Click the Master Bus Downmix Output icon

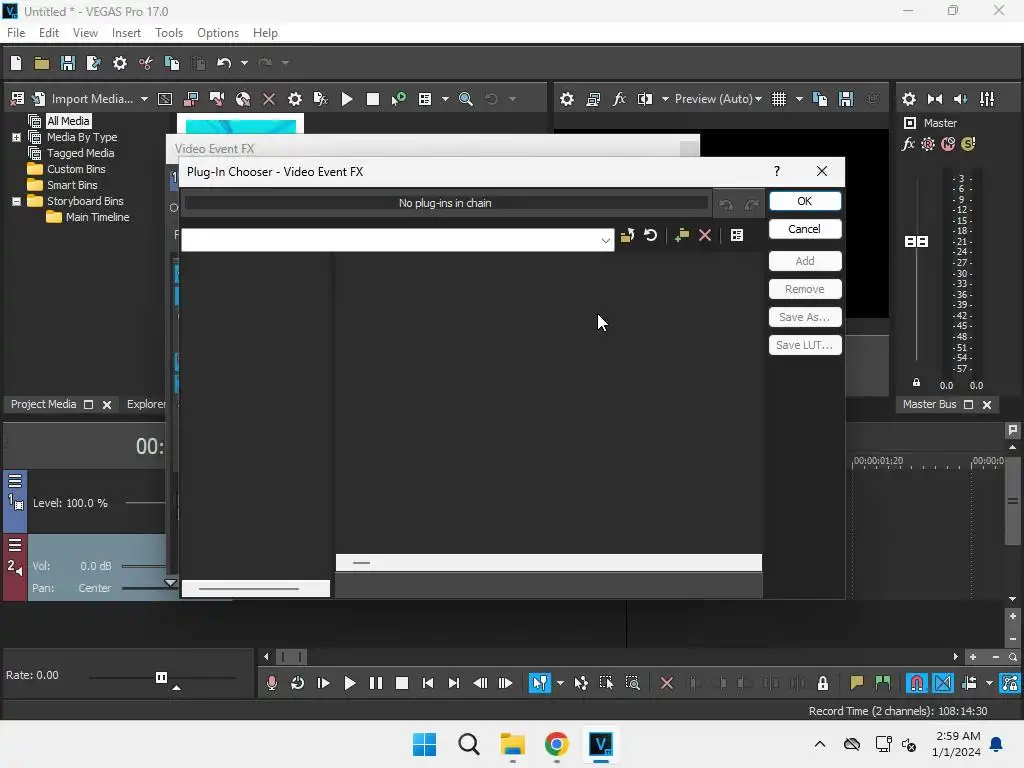pos(935,99)
